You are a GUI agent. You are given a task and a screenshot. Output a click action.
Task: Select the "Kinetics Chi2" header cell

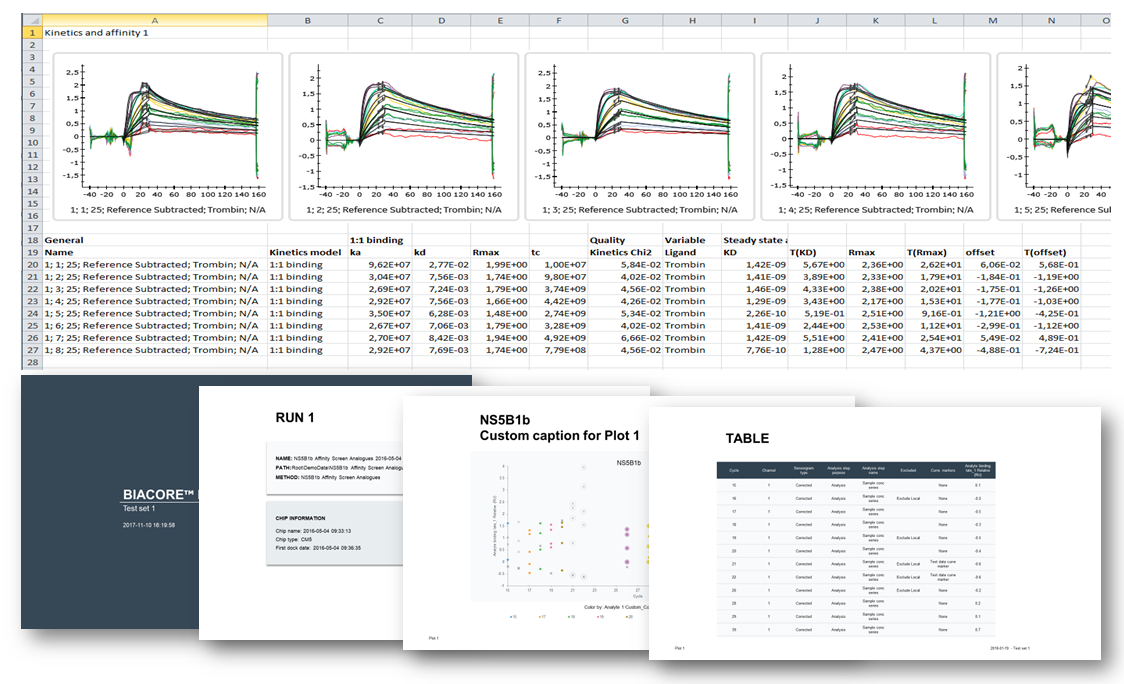(x=624, y=253)
